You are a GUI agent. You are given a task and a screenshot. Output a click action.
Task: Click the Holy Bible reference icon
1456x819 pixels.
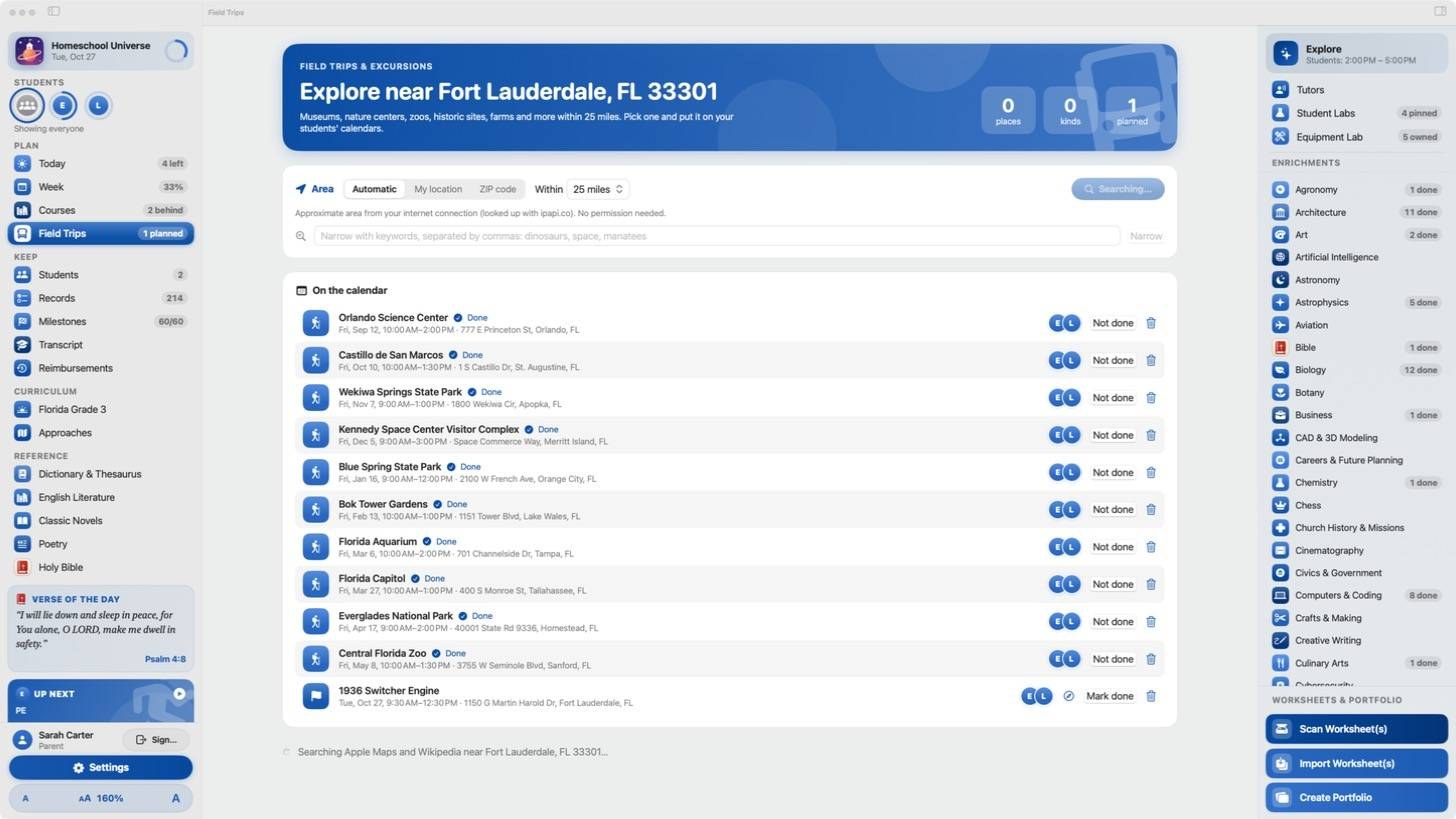click(x=22, y=567)
